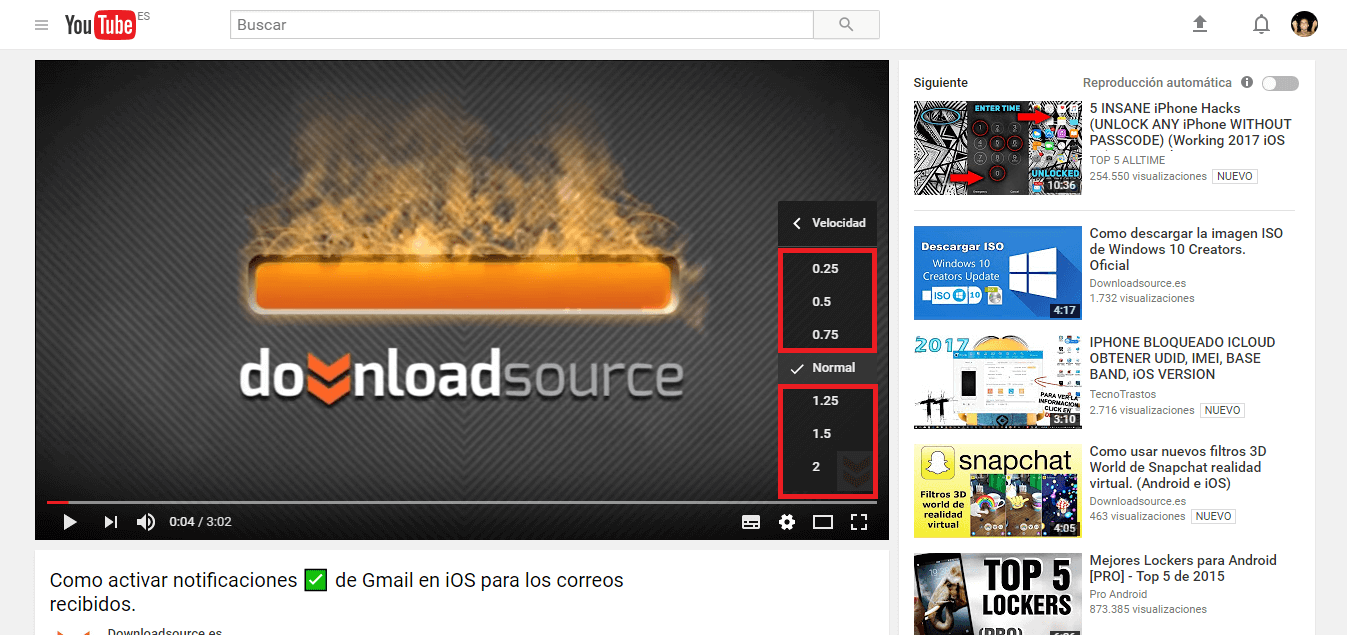This screenshot has height=635, width=1347.
Task: Open 'IPHONE BLOQUEADO ICLOUD' video title
Action: (x=1182, y=358)
